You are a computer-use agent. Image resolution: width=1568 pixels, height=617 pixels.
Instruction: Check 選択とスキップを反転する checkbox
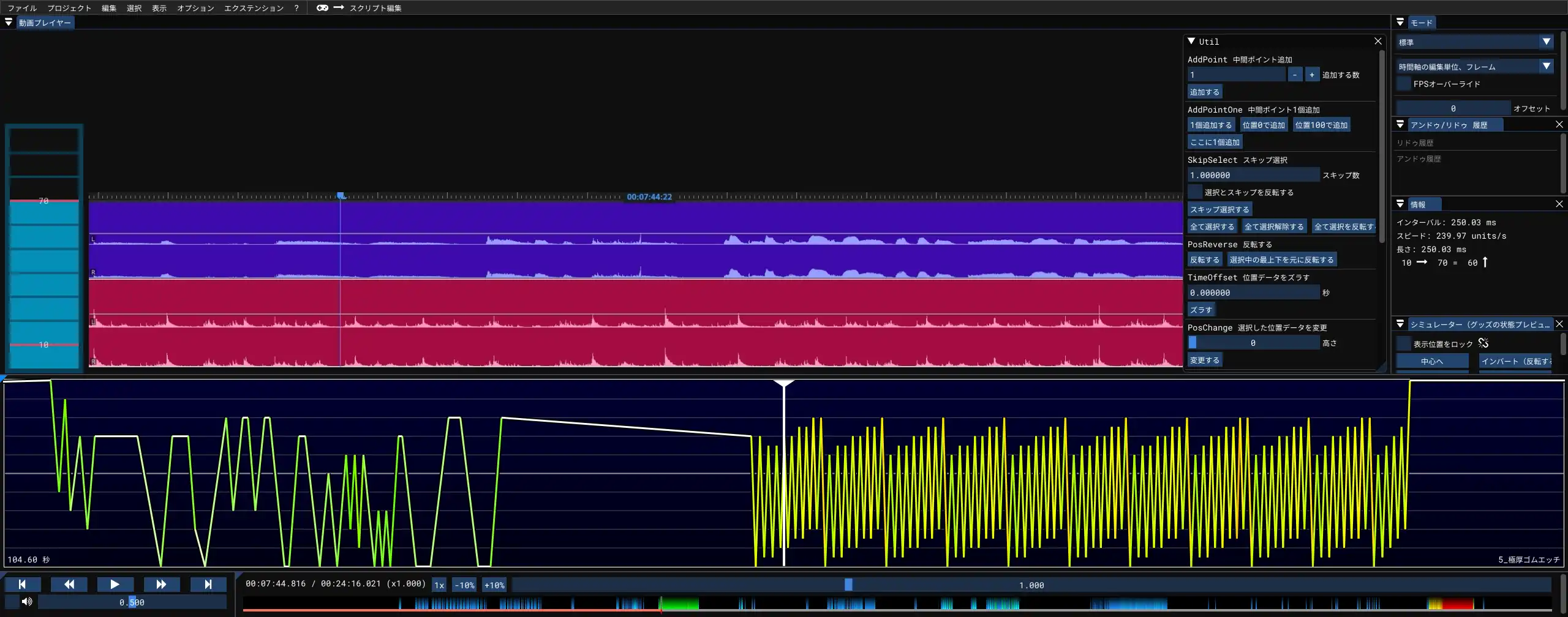(x=1194, y=192)
